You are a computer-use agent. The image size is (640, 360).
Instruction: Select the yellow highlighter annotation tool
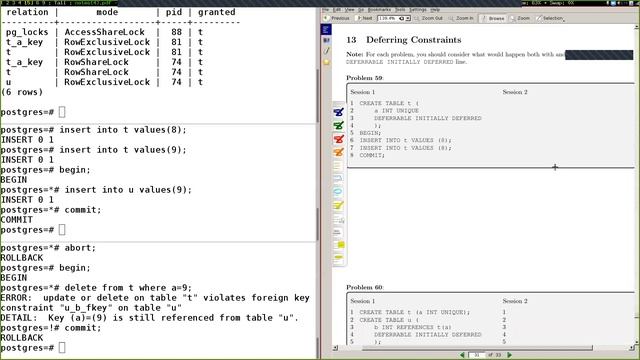tap(338, 205)
